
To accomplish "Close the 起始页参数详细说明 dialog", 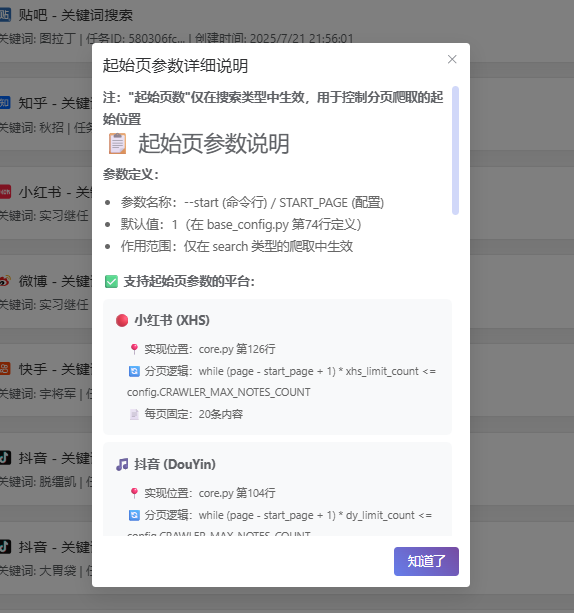I will (452, 59).
